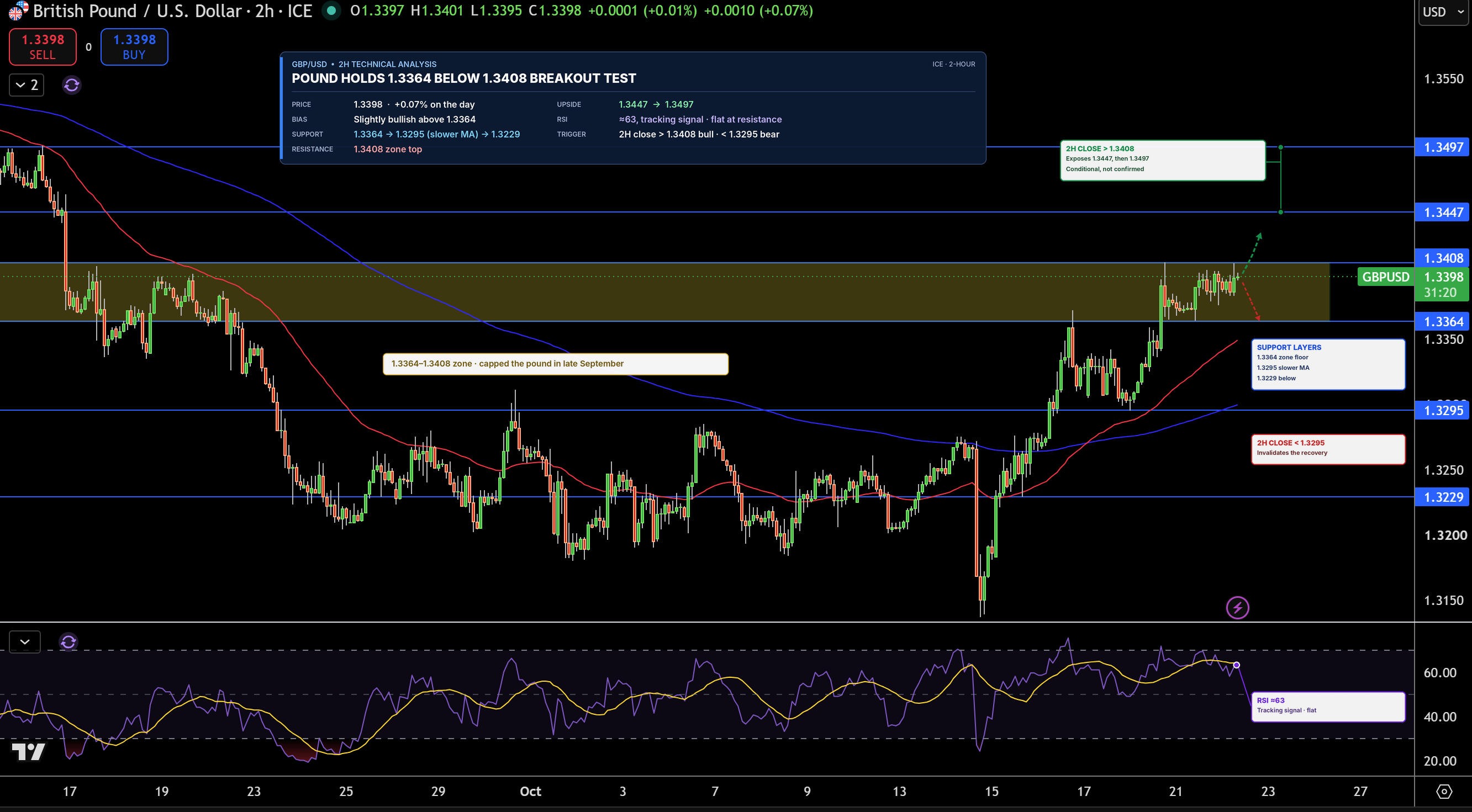Click the 2H CLOSE > 1.3408 annotation
Image resolution: width=1472 pixels, height=812 pixels.
(x=1162, y=161)
